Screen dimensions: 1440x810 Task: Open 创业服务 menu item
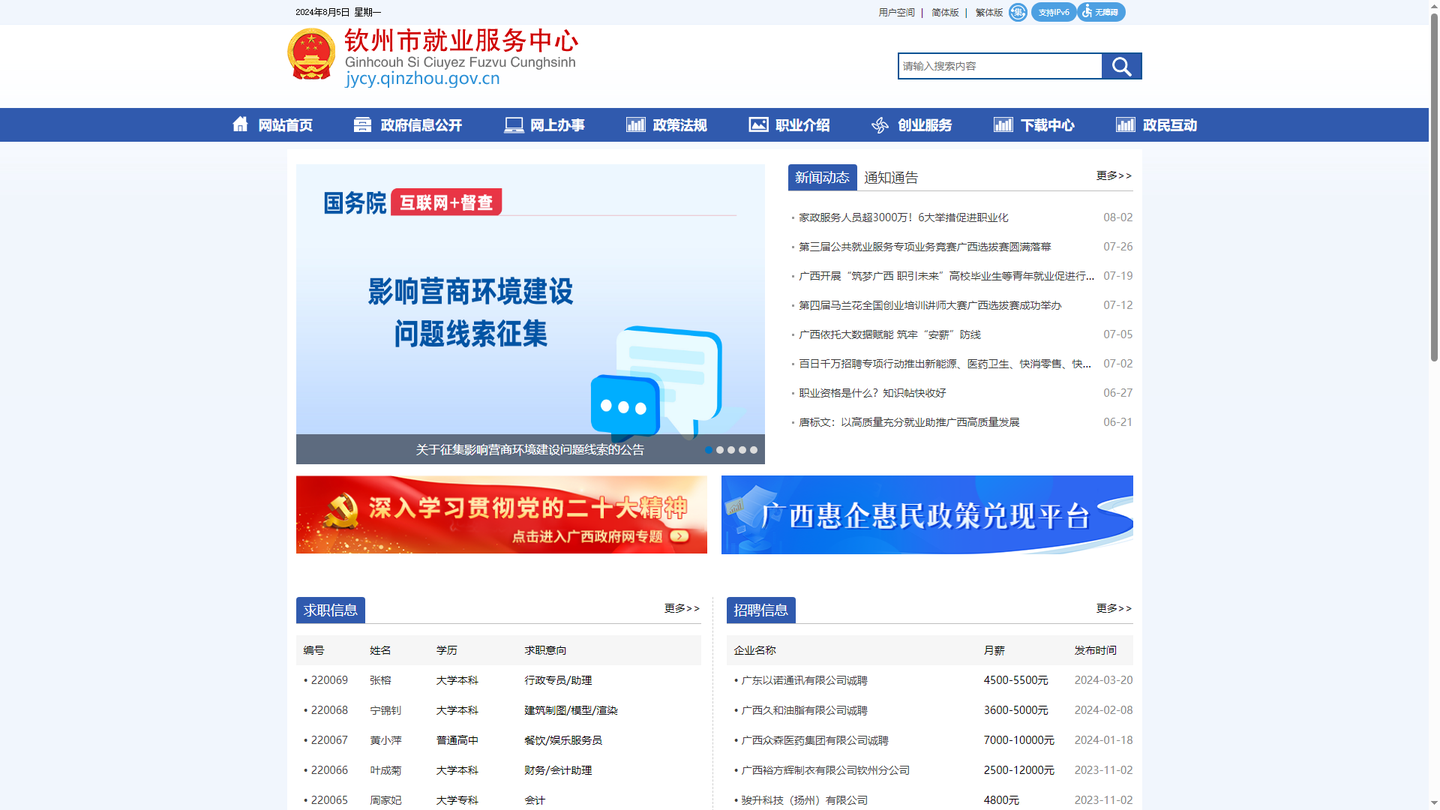pos(925,125)
